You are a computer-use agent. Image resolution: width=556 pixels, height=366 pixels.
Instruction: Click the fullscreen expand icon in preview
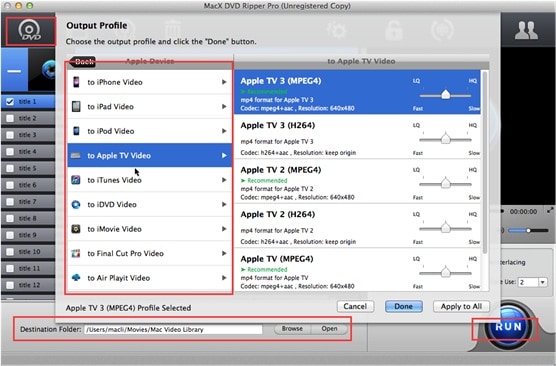click(550, 211)
